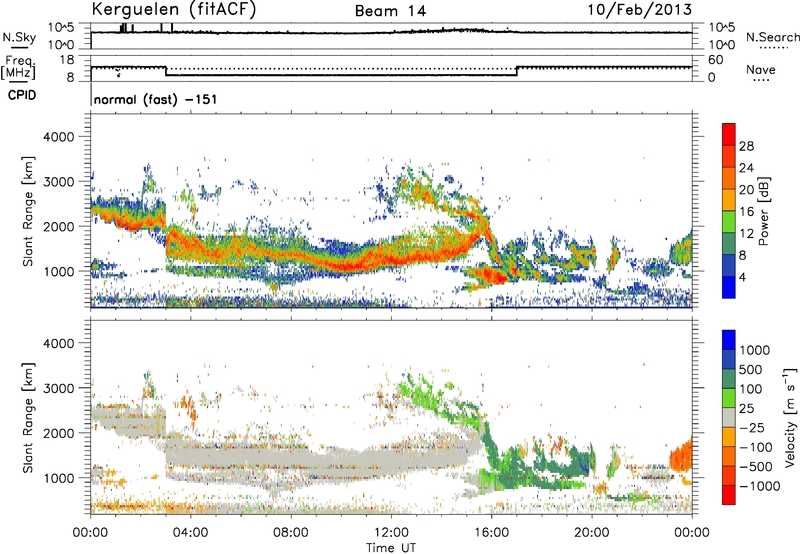
Task: Click the "Beam 14" header label
Action: (390, 11)
